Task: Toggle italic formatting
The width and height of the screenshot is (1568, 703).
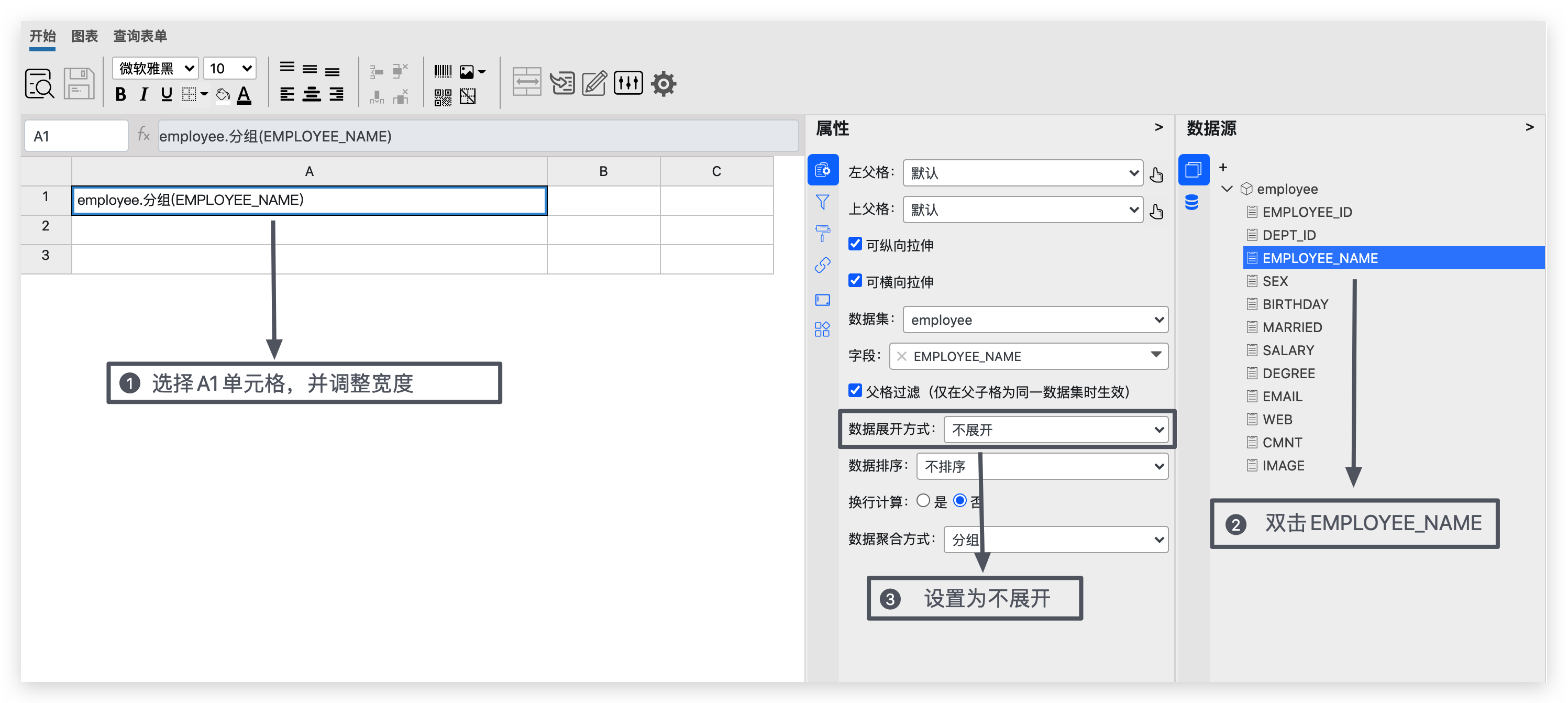Action: click(x=143, y=94)
